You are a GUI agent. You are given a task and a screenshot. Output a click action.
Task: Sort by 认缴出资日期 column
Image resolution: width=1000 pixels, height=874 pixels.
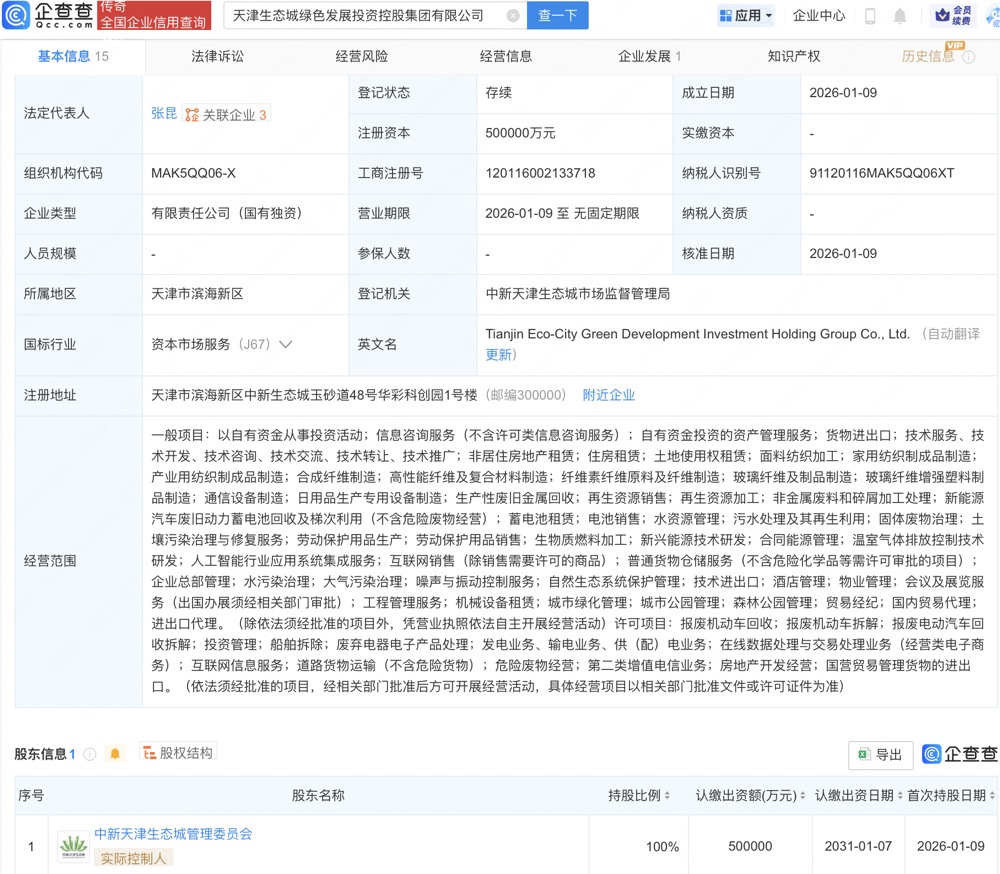coord(899,796)
